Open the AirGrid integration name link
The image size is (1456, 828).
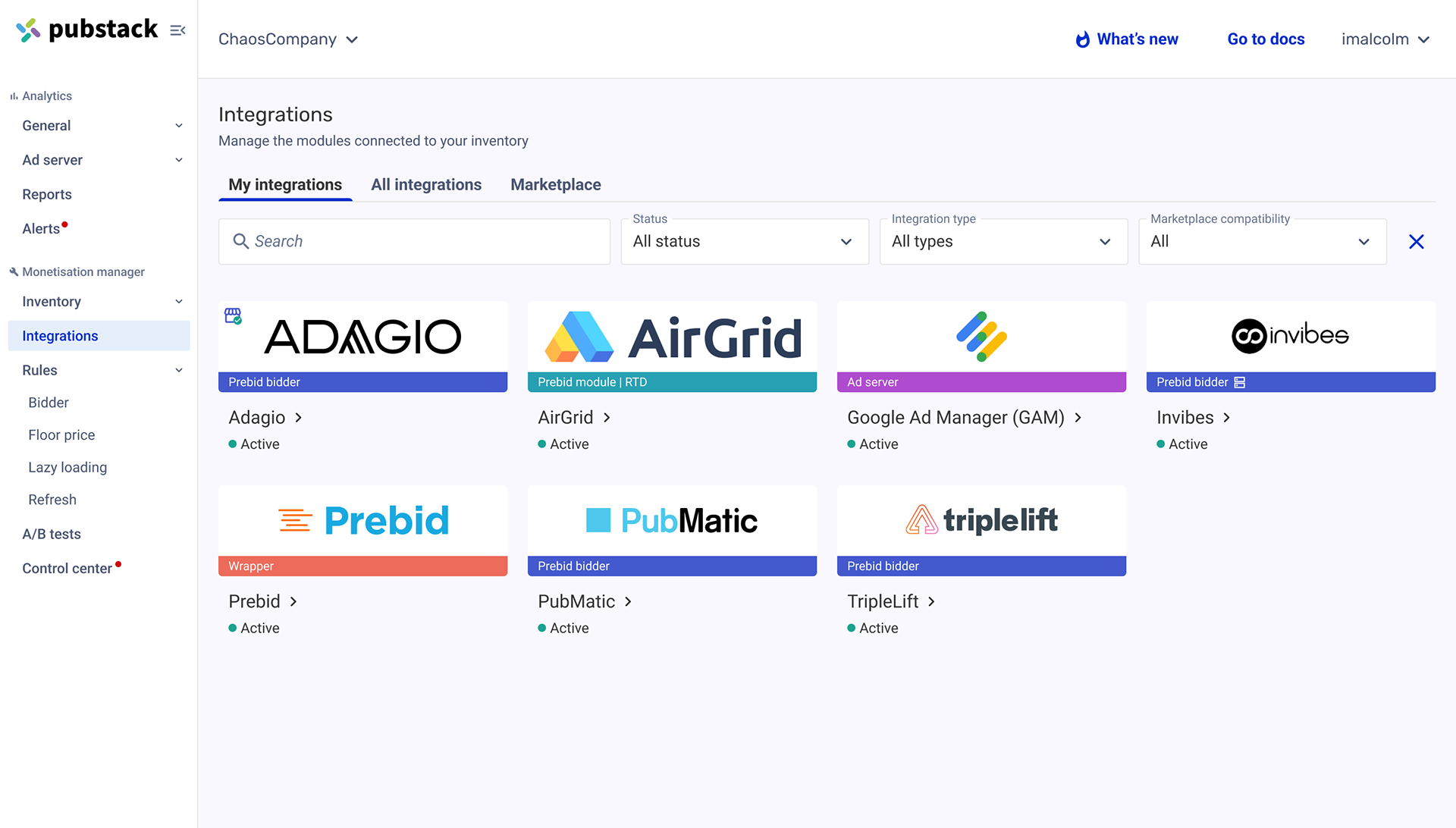pyautogui.click(x=566, y=418)
